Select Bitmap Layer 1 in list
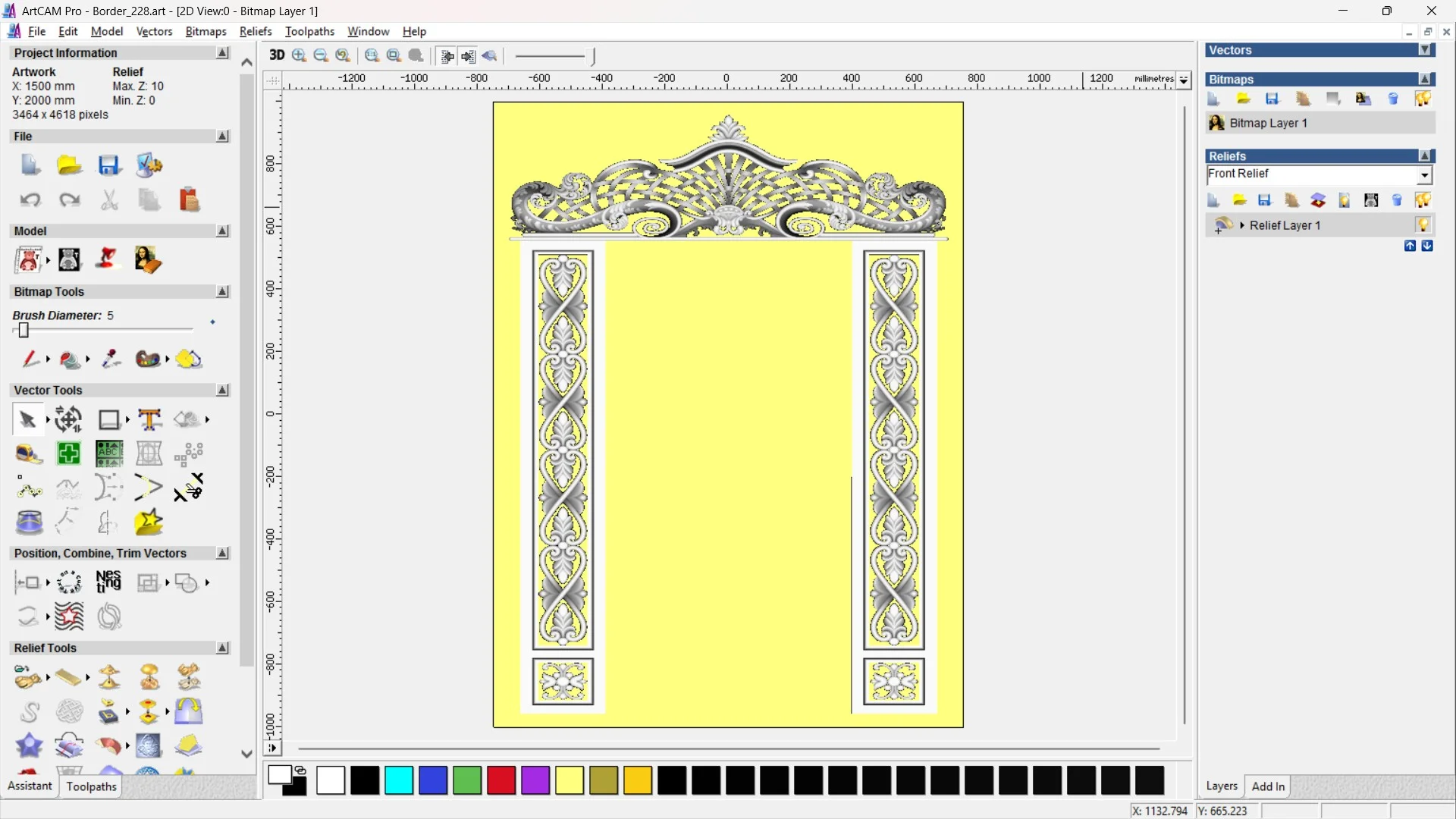Image resolution: width=1456 pixels, height=819 pixels. pos(1268,123)
